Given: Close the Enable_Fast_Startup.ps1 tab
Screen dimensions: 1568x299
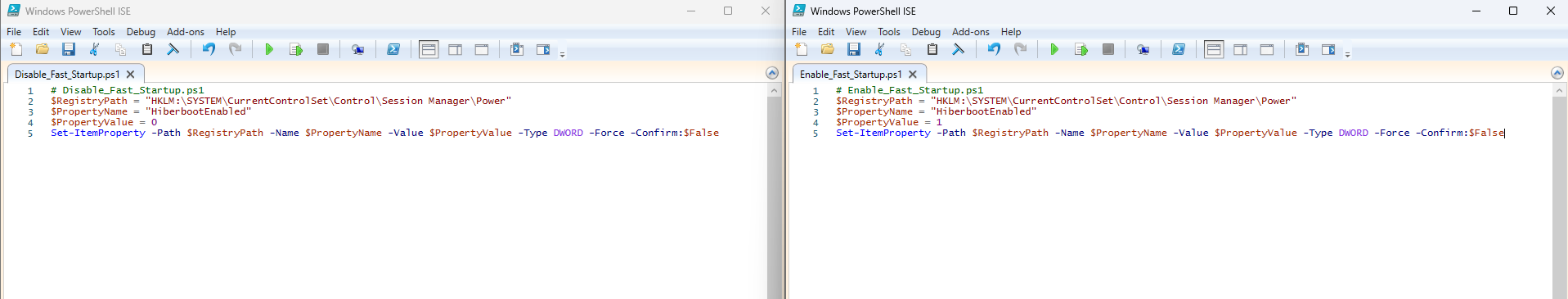Looking at the screenshot, I should pos(913,75).
